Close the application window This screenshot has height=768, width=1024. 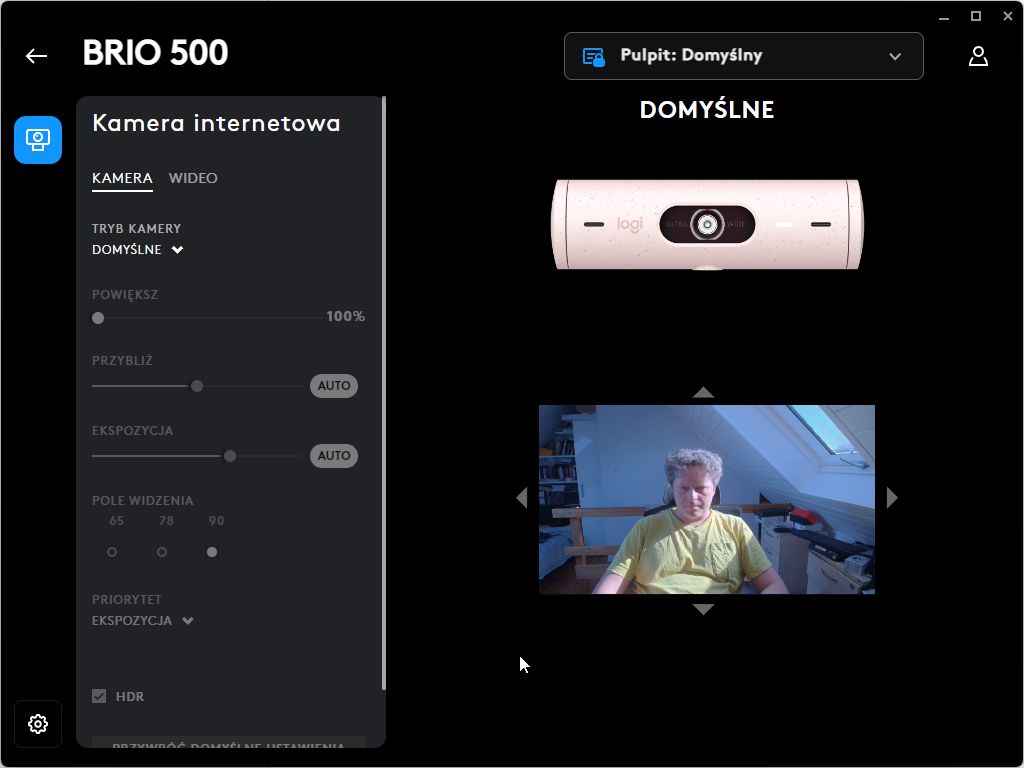[1008, 16]
